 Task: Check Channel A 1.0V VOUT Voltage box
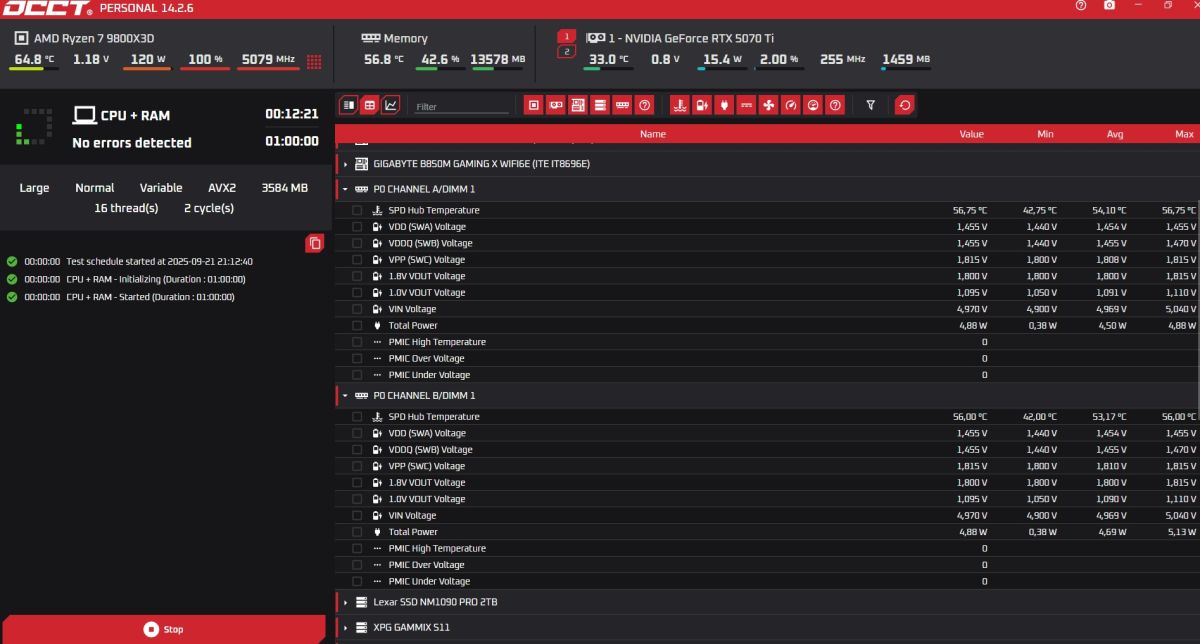(357, 293)
